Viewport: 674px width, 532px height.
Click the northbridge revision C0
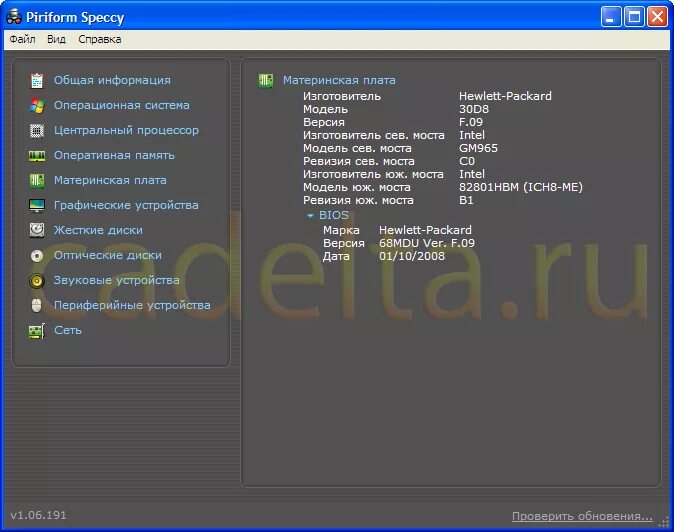tap(467, 161)
